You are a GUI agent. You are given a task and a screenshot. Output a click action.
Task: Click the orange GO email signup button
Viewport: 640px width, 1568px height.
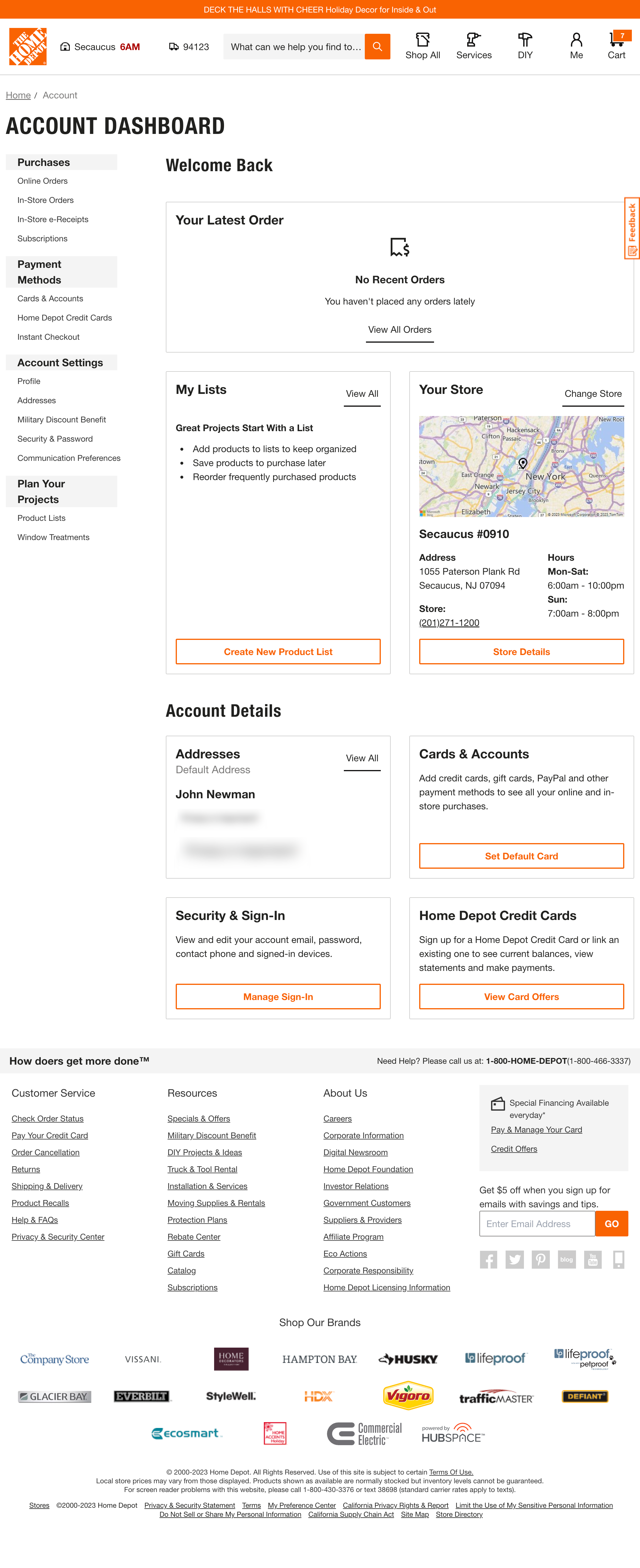click(x=611, y=1224)
